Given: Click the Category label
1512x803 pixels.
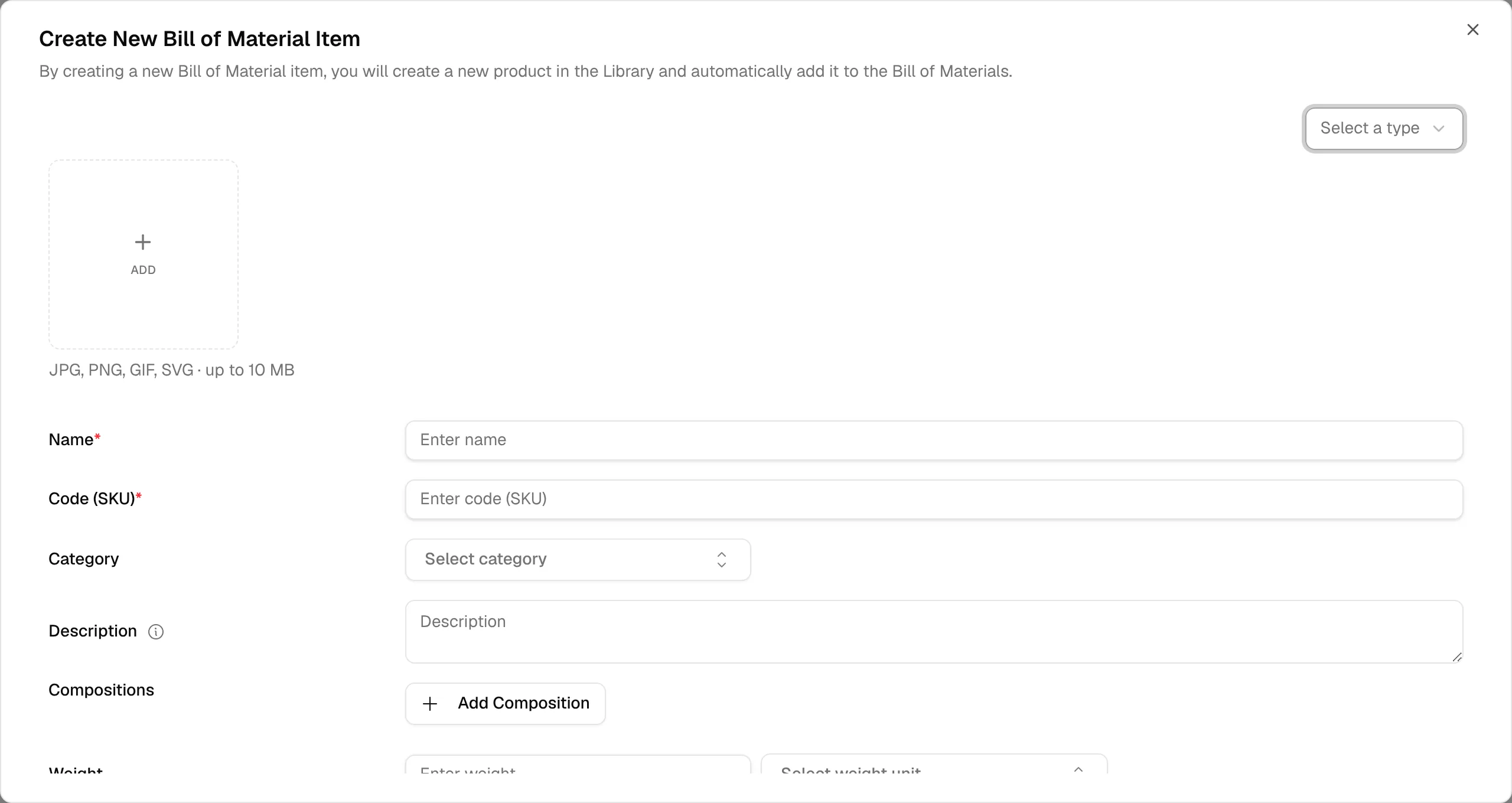Looking at the screenshot, I should pos(83,559).
